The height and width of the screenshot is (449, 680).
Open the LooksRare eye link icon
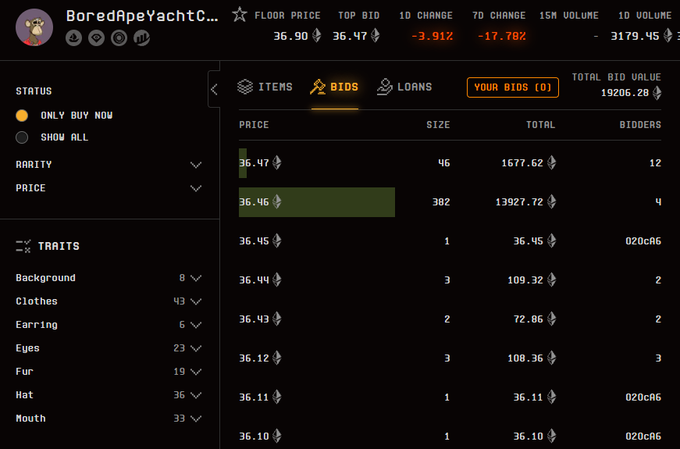[x=96, y=38]
